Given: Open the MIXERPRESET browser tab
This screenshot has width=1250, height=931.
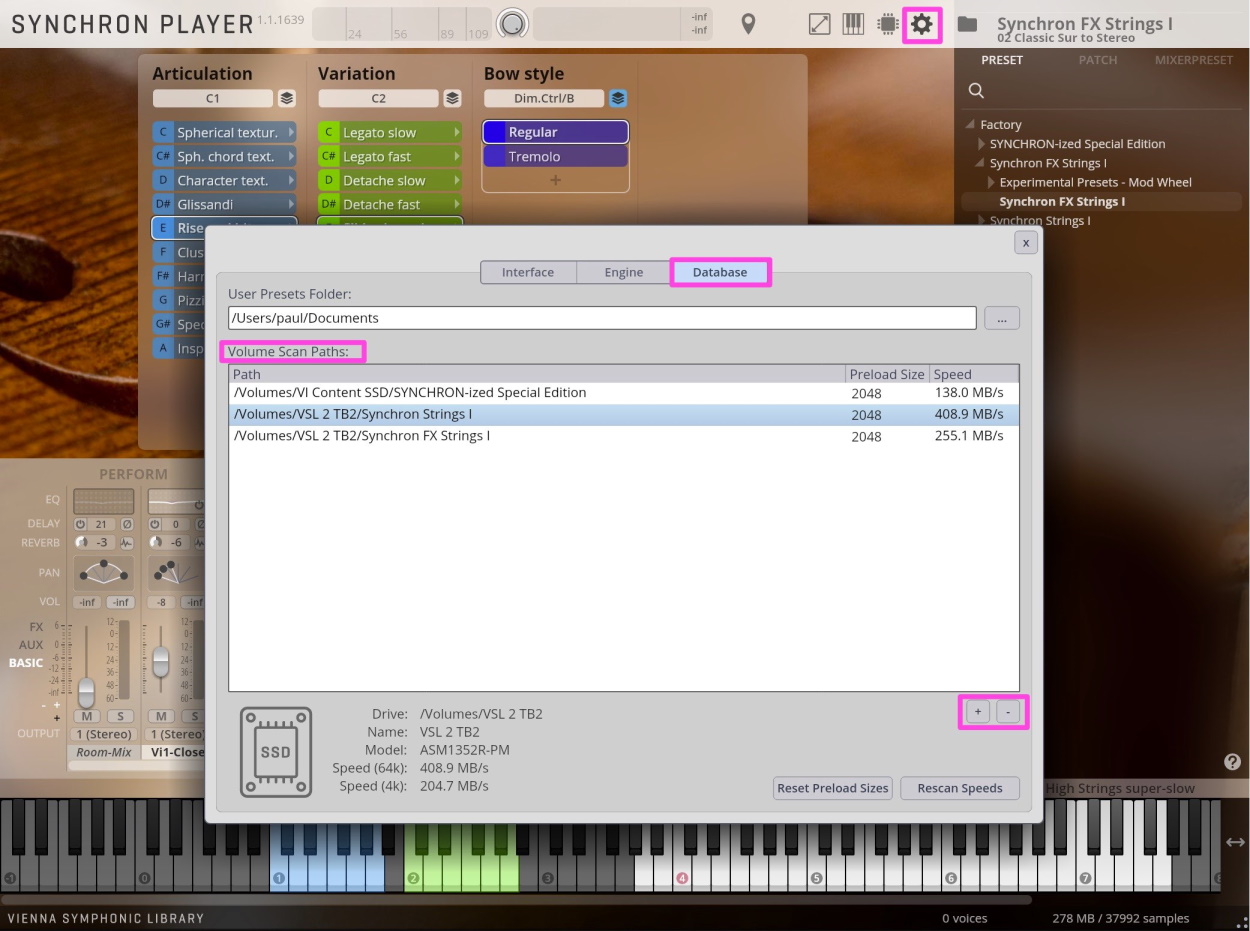Looking at the screenshot, I should (x=1194, y=60).
